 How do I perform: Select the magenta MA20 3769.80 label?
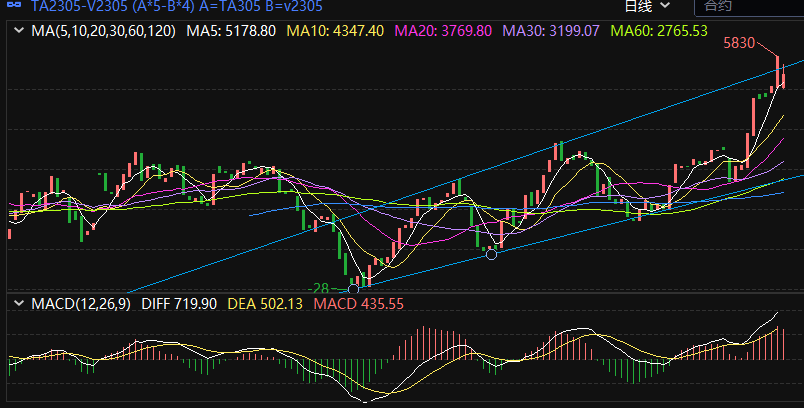444,31
